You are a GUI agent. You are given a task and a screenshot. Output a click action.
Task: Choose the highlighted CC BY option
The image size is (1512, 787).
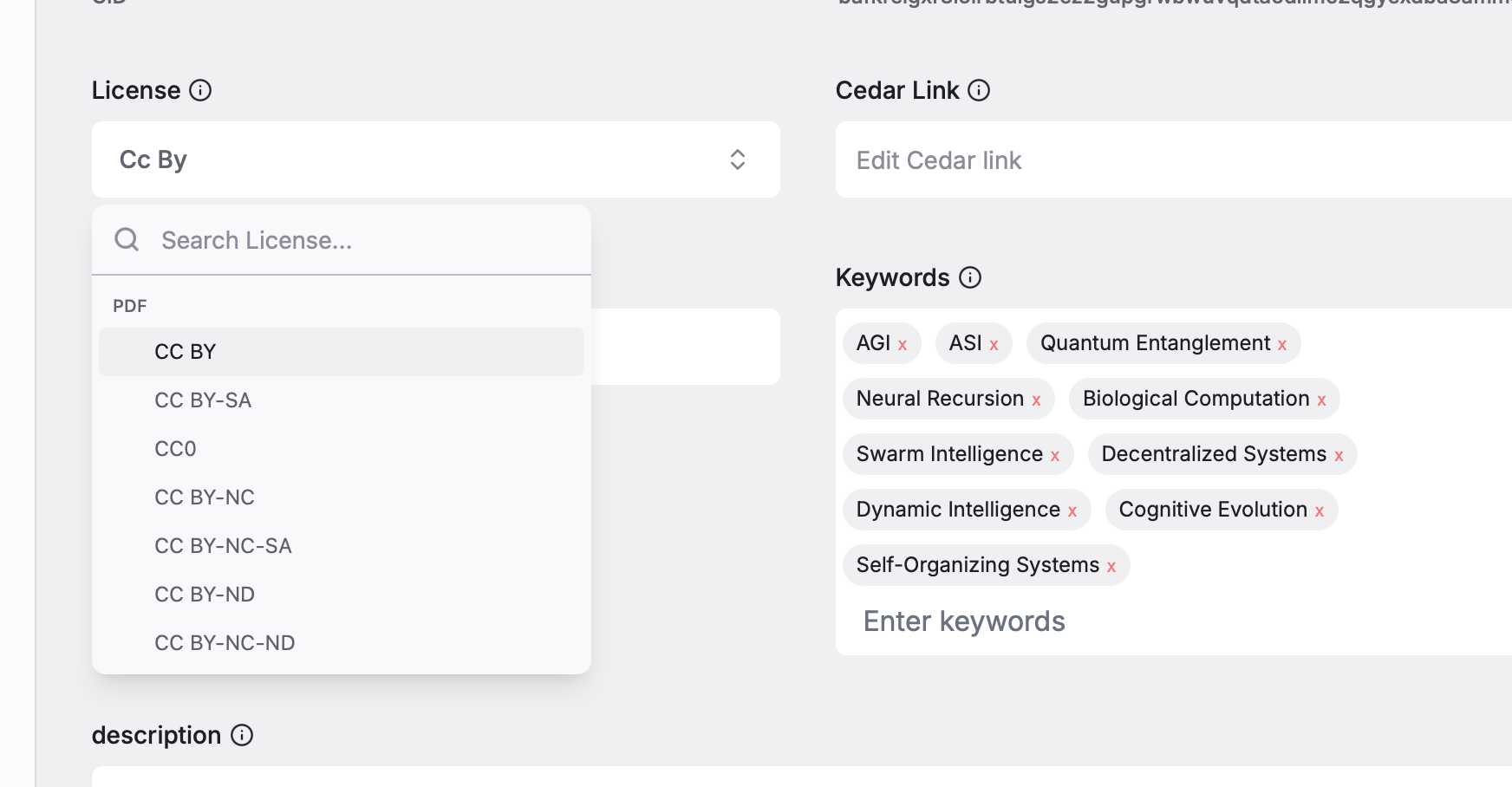click(186, 352)
